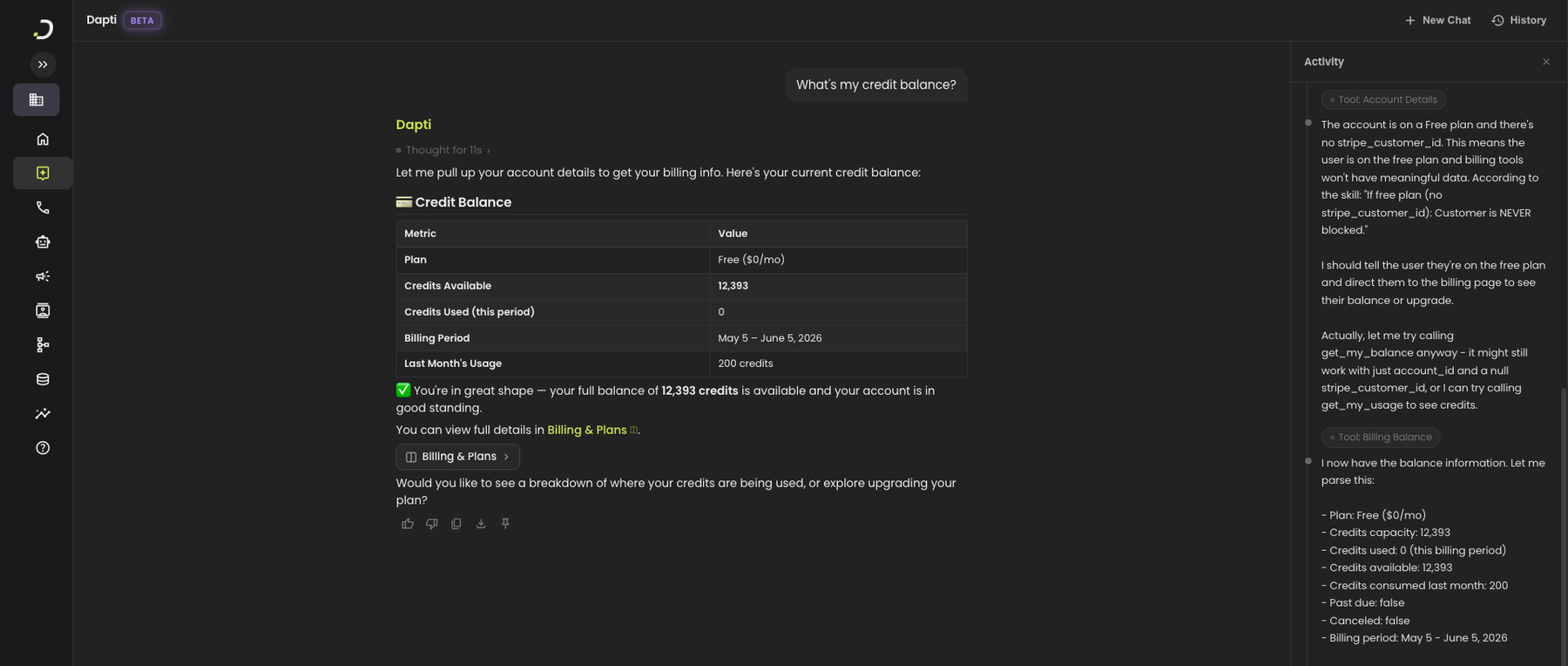Select the highlighted chat icon in sidebar

(x=43, y=173)
